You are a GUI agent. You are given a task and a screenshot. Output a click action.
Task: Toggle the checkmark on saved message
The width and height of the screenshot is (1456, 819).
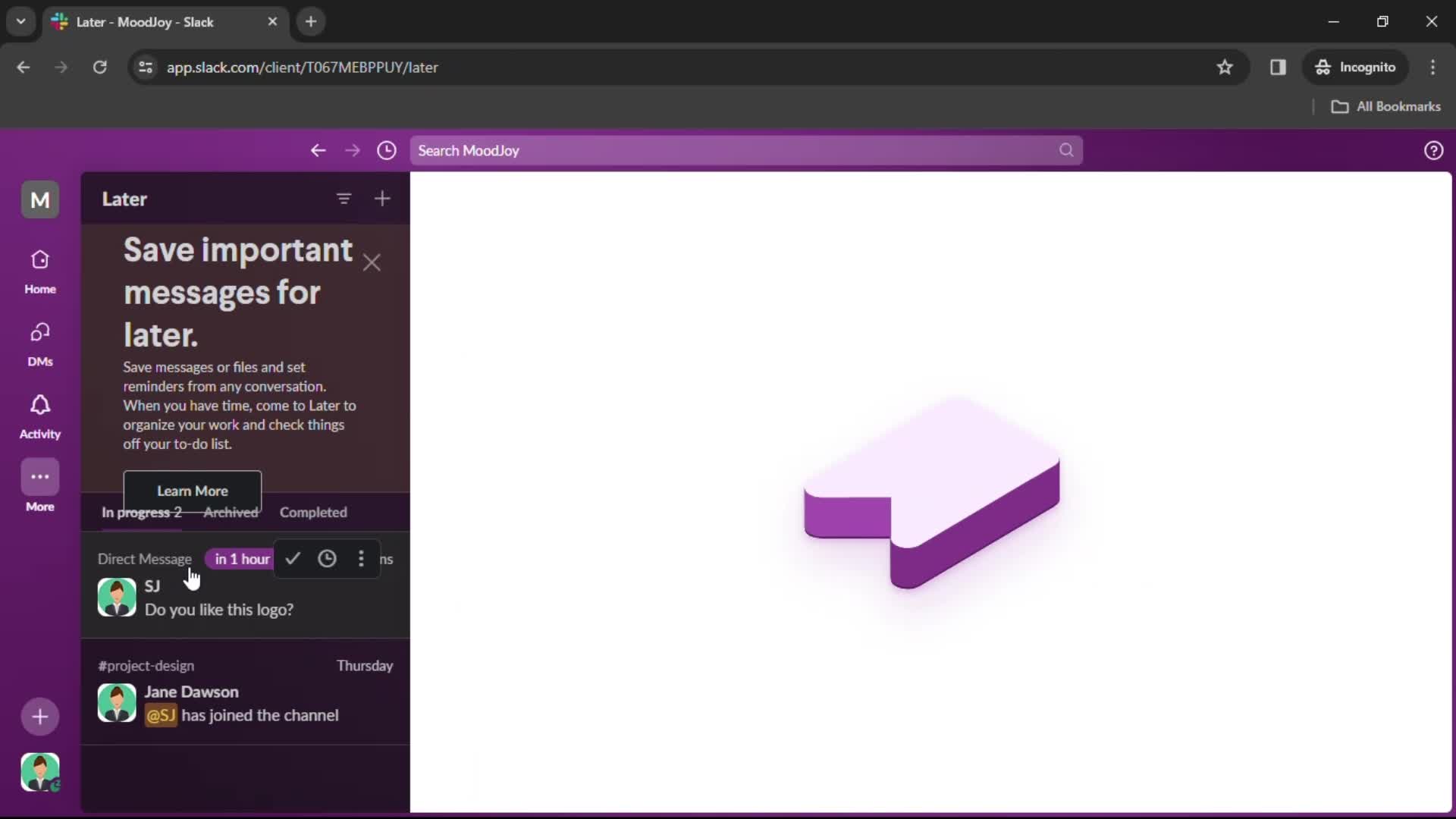tap(293, 559)
